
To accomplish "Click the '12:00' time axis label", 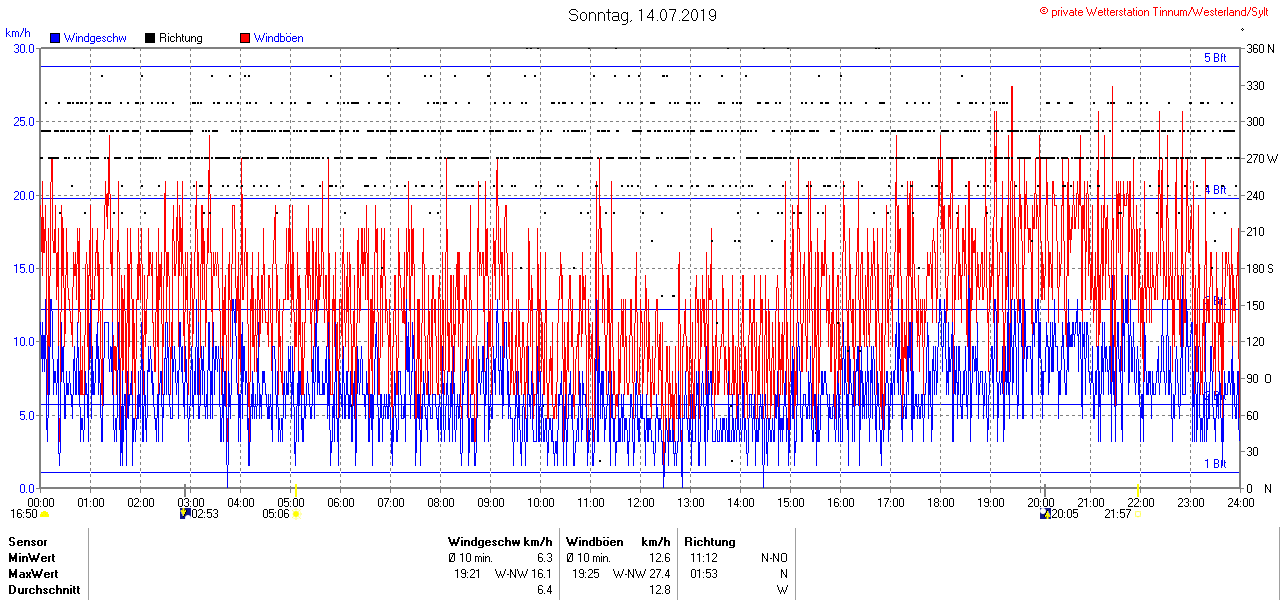I will pyautogui.click(x=641, y=502).
